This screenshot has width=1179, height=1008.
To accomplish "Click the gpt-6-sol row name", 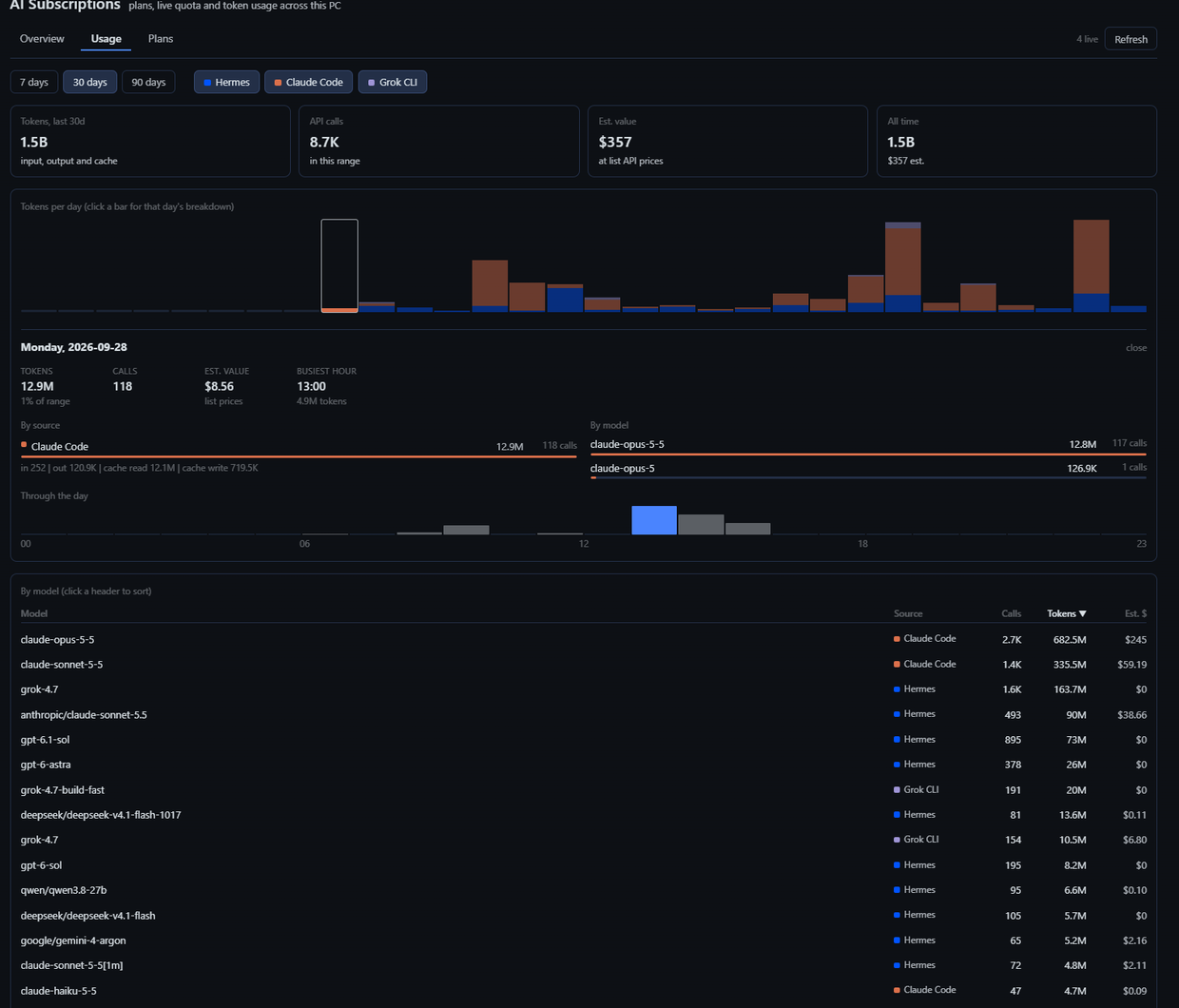I will click(41, 865).
